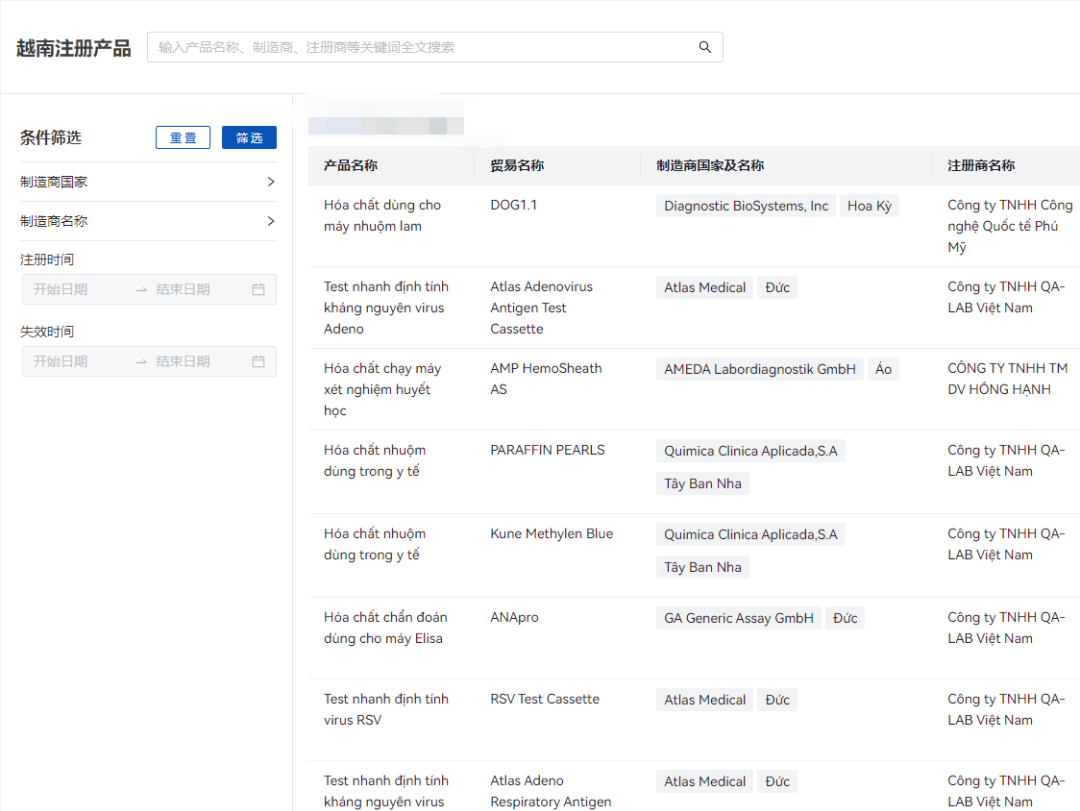1080x811 pixels.
Task: Expand the 制造商国家 filter
Action: point(148,182)
